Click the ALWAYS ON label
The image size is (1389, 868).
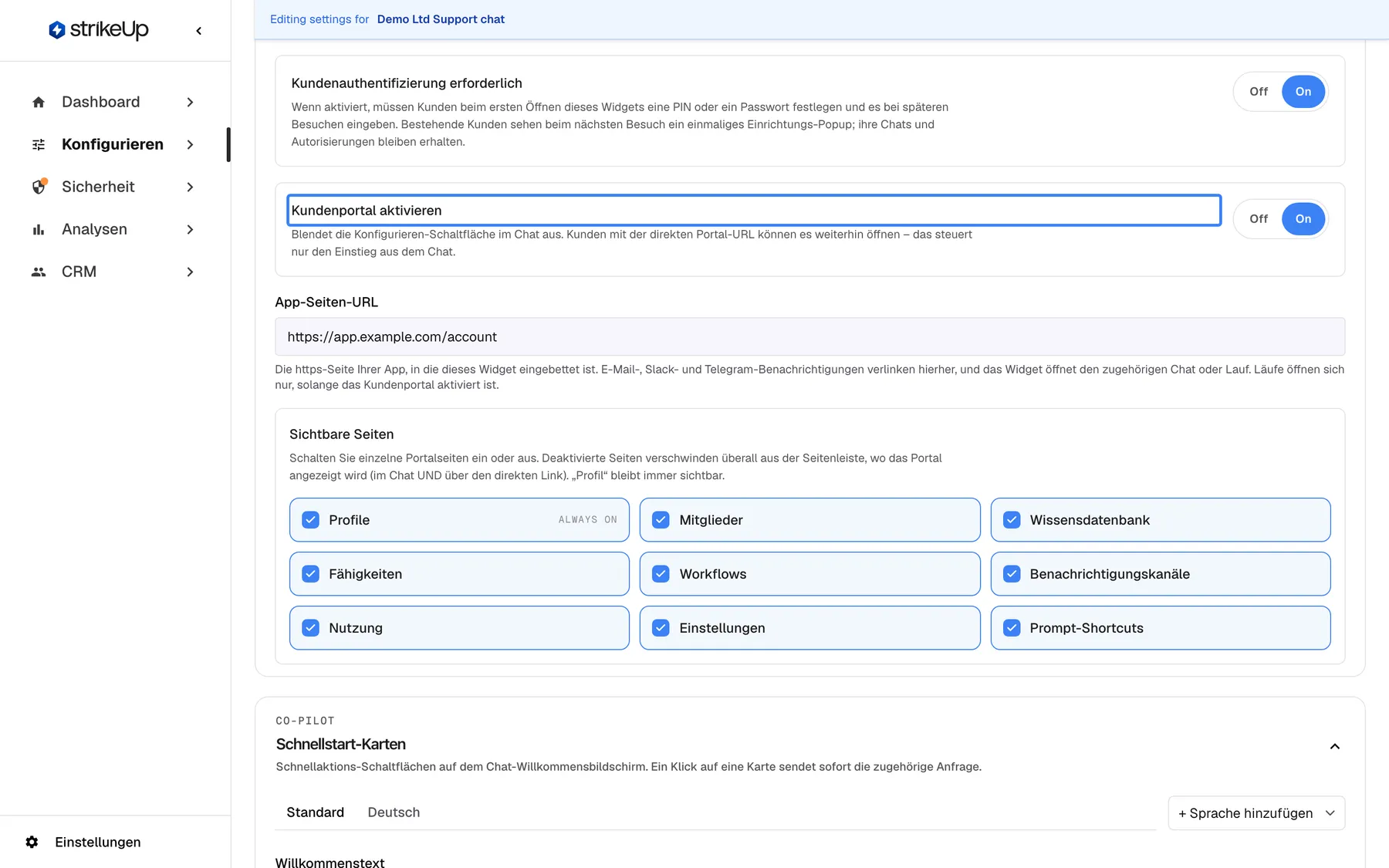(588, 520)
